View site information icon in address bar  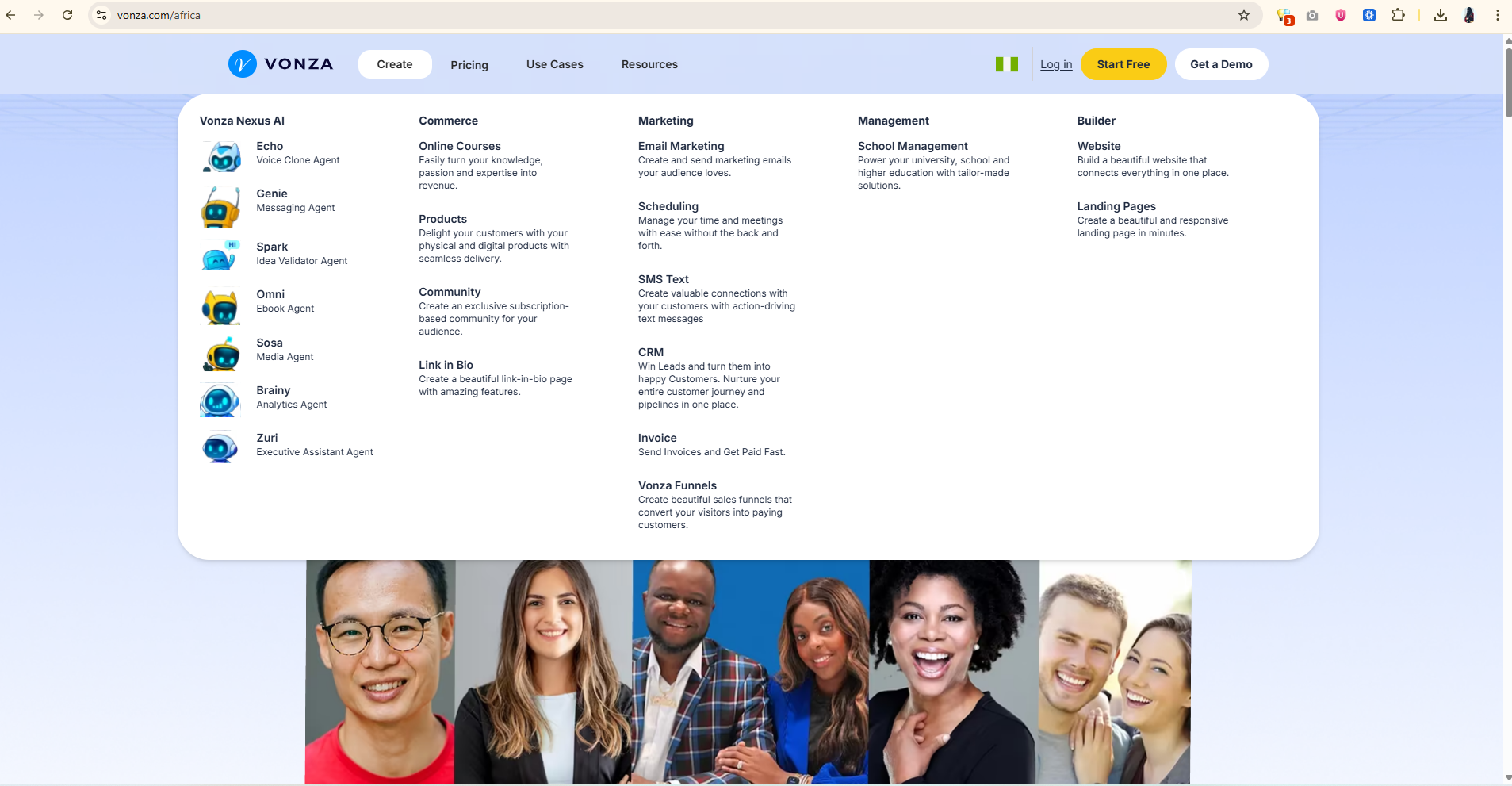pos(101,15)
